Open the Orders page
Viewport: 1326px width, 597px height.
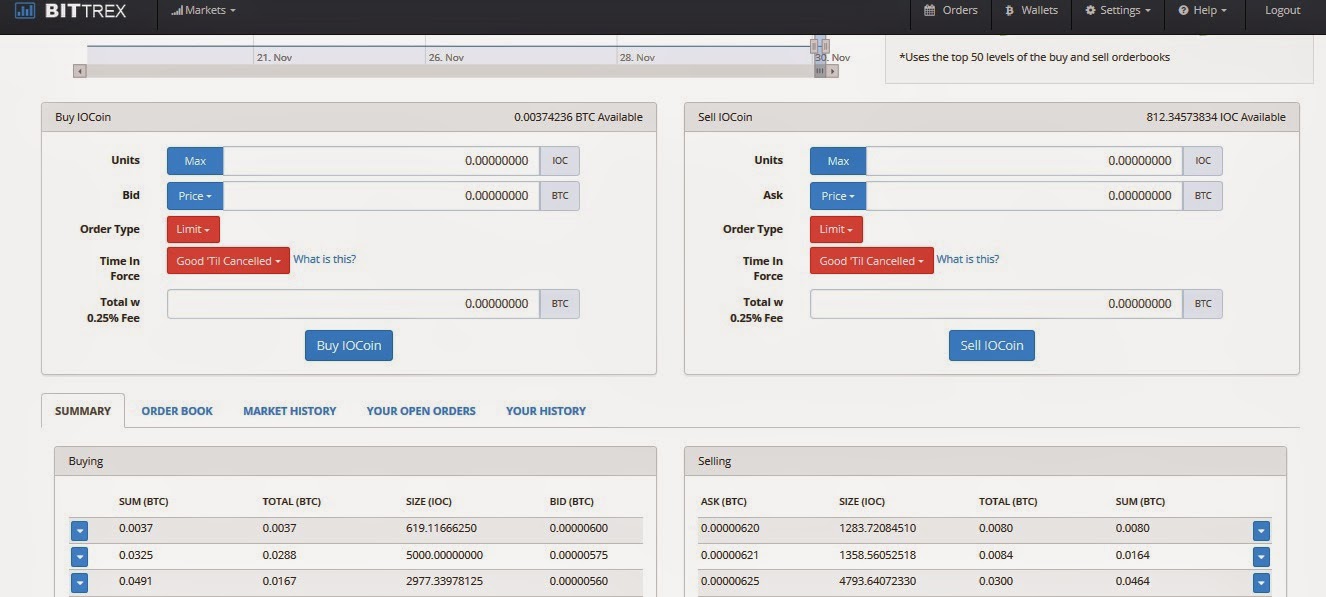point(951,10)
